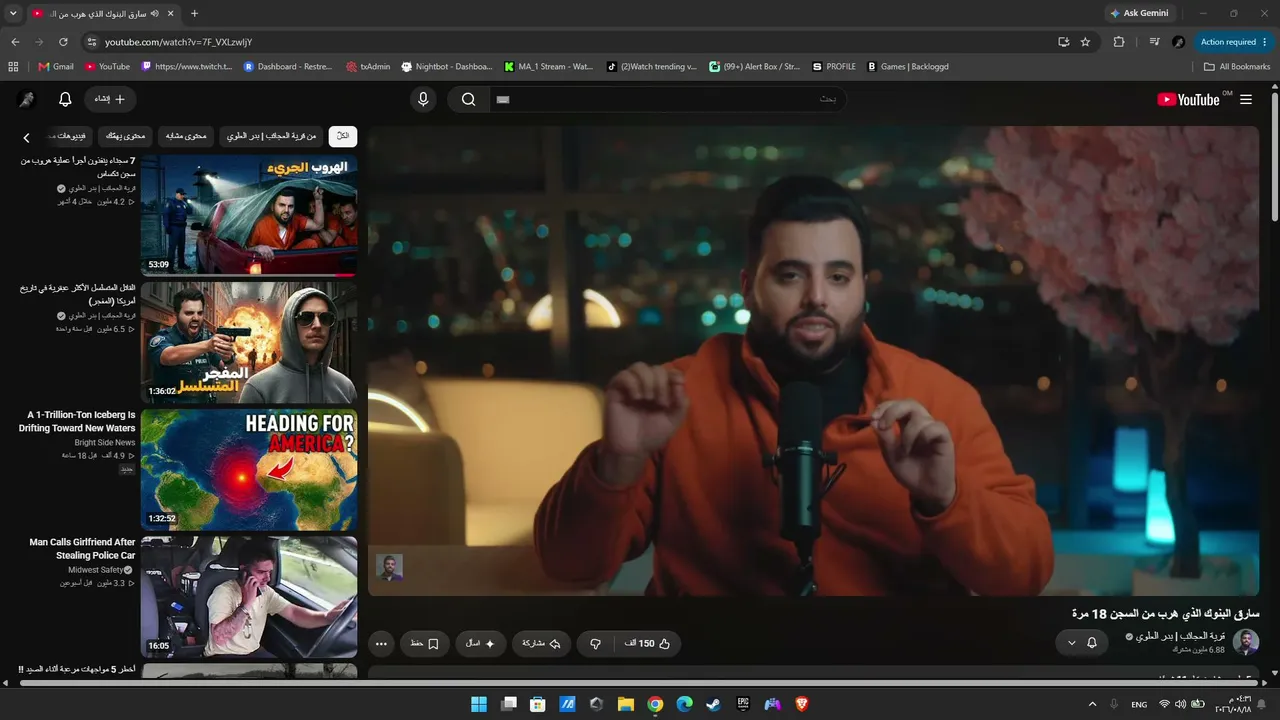This screenshot has height=720, width=1280.
Task: Open File Explorer from the taskbar
Action: coord(626,704)
